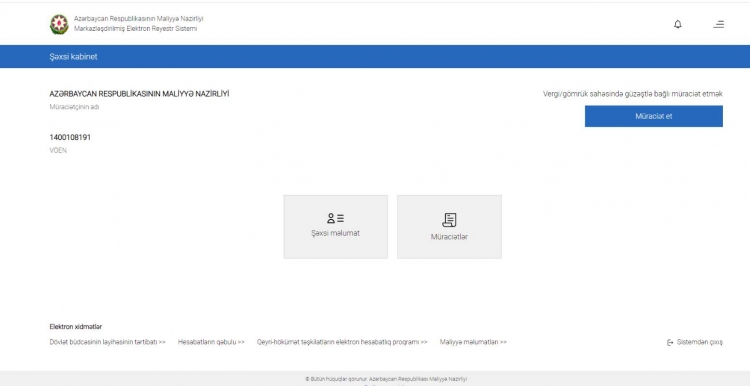
Task: Click the Mərkəzləşdirilmiş Elektron Reyestr Sistemi subtitle
Action: [135, 29]
